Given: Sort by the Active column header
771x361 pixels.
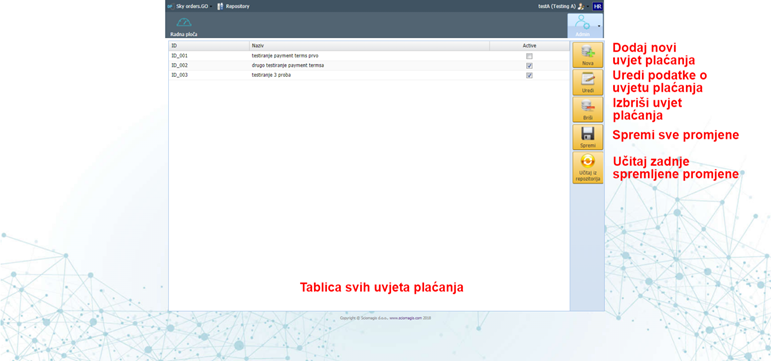Looking at the screenshot, I should point(529,46).
